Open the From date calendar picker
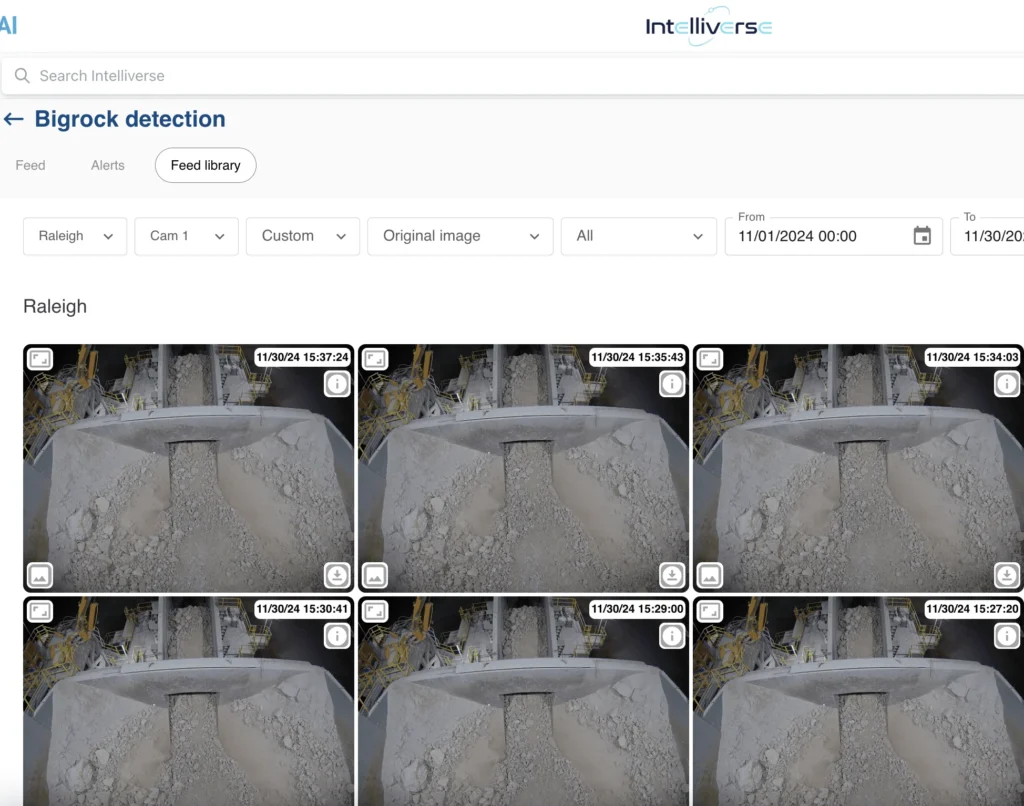The height and width of the screenshot is (806, 1024). pyautogui.click(x=921, y=236)
